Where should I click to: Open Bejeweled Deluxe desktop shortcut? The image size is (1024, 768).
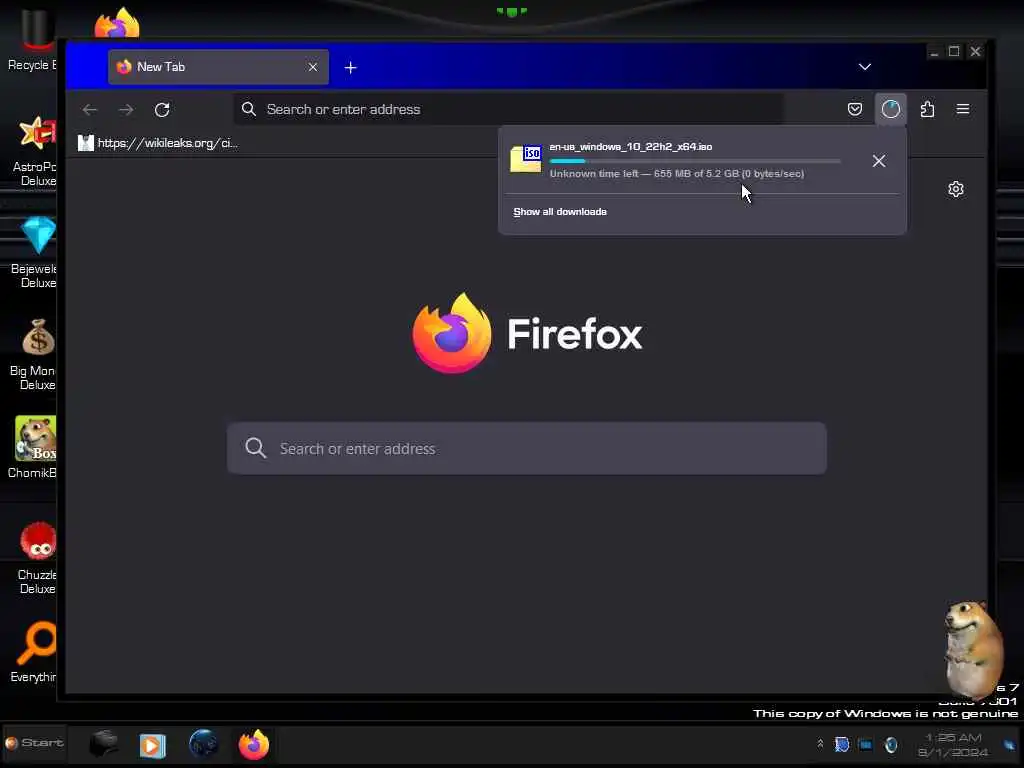click(x=36, y=252)
